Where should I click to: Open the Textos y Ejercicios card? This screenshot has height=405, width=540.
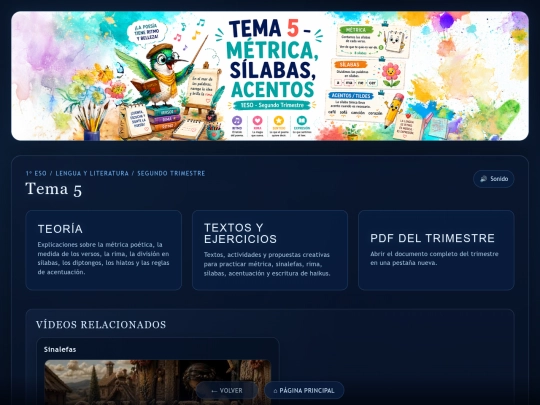pyautogui.click(x=270, y=250)
